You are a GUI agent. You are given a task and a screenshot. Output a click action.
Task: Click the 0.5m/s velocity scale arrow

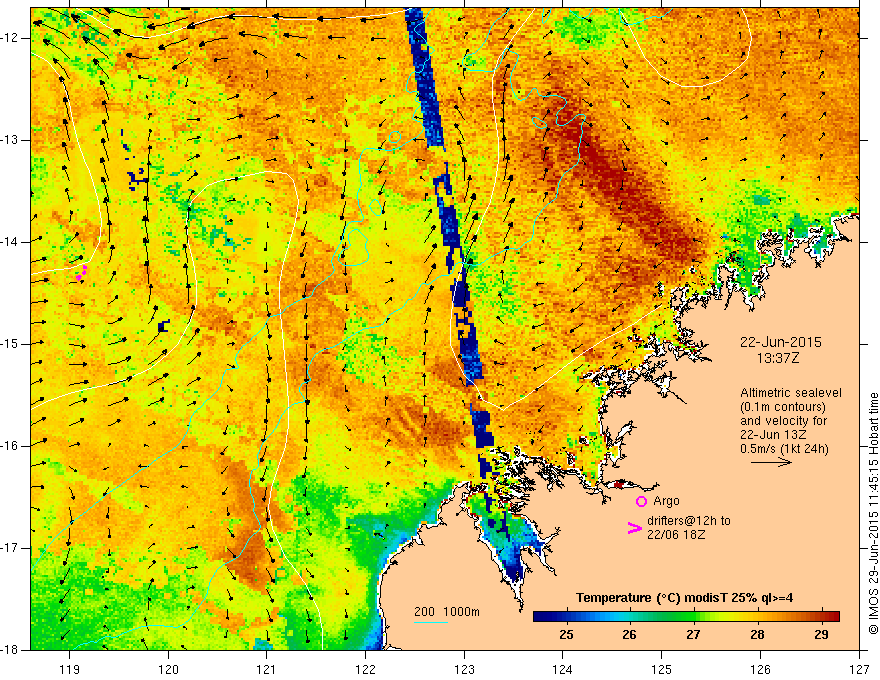[772, 462]
